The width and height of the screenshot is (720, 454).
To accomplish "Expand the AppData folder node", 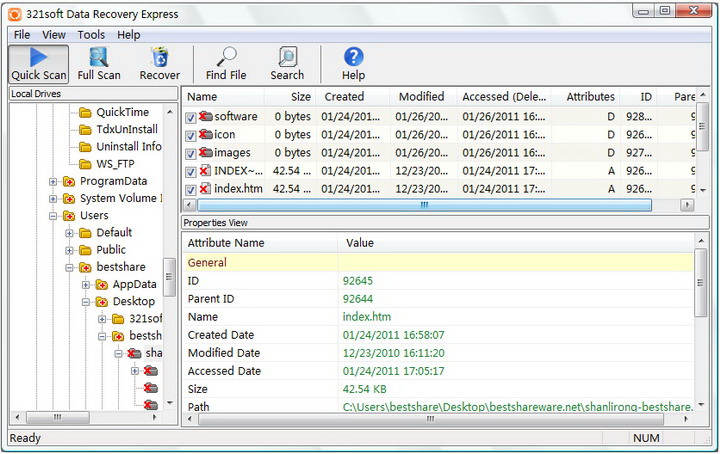I will coord(86,284).
